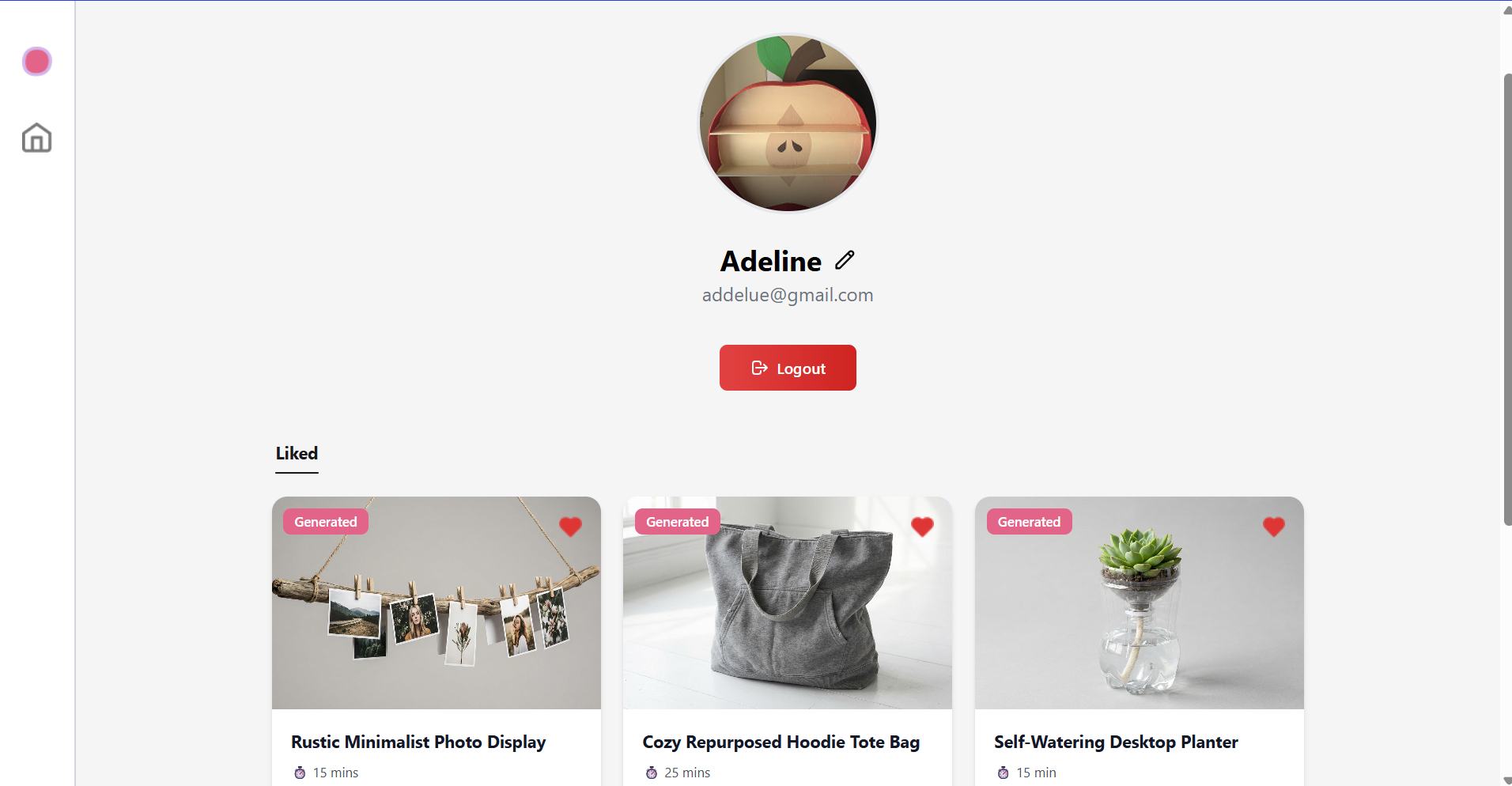The image size is (1512, 786).
Task: Click Generated badge on photo display card
Action: (x=326, y=522)
